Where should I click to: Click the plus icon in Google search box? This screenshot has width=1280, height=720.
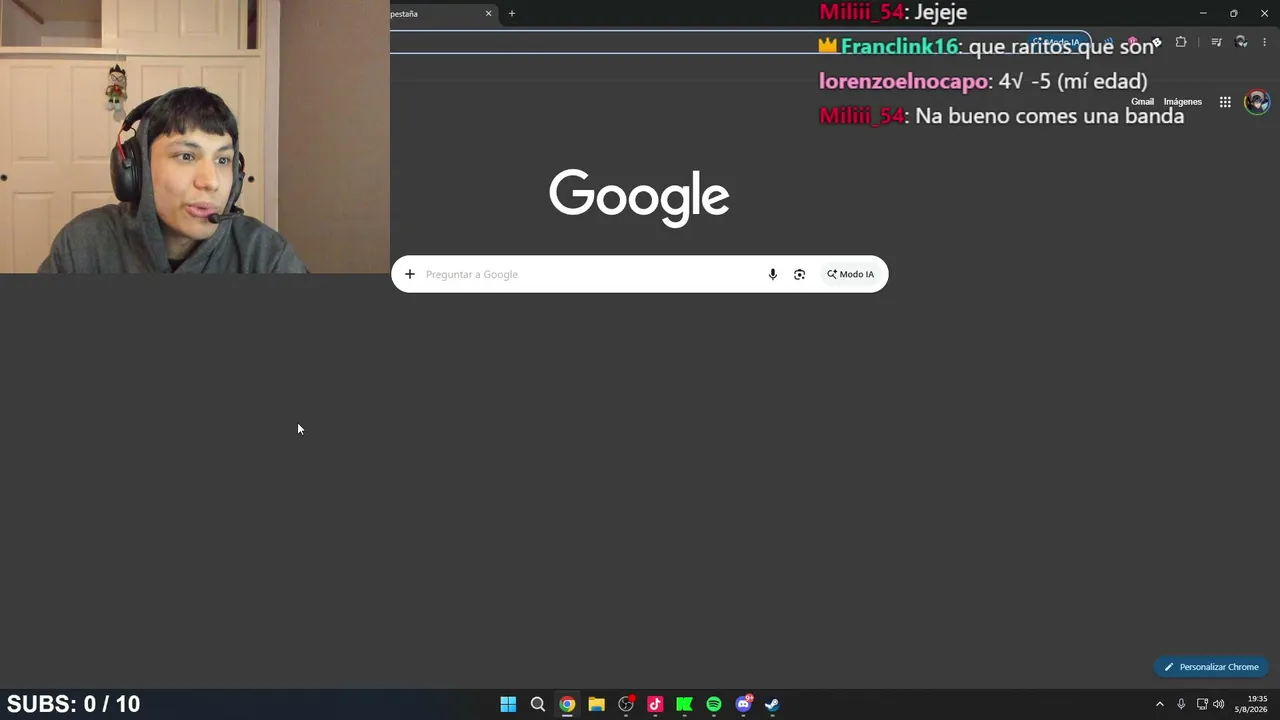point(409,274)
